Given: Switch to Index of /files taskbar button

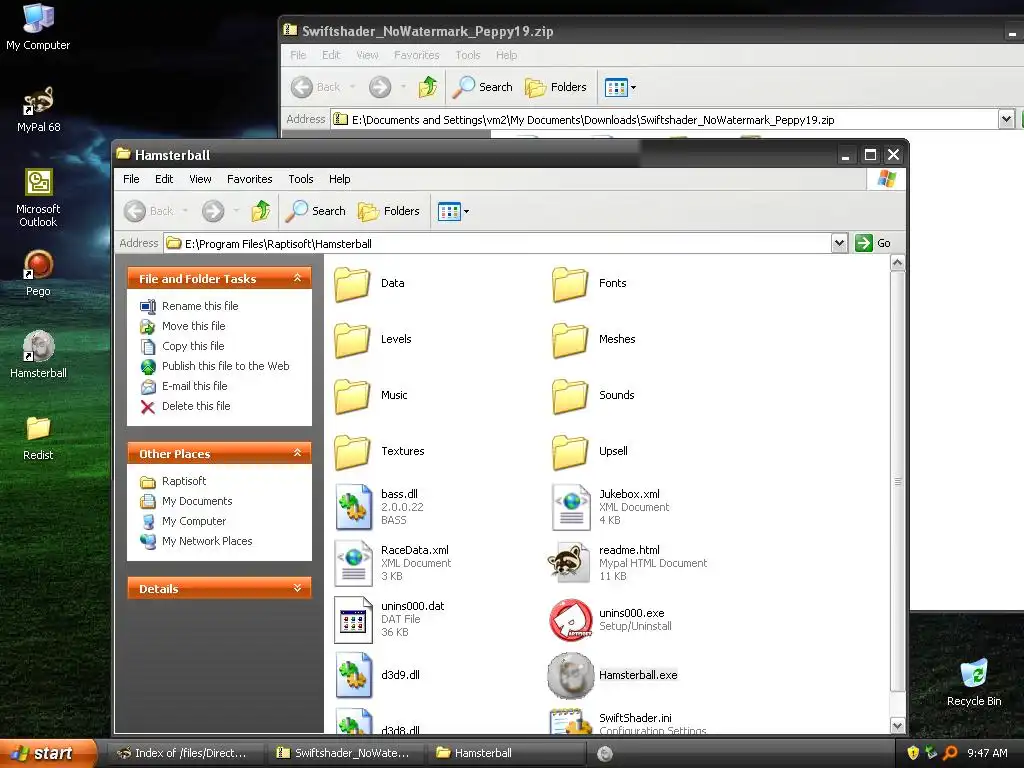Looking at the screenshot, I should 183,753.
